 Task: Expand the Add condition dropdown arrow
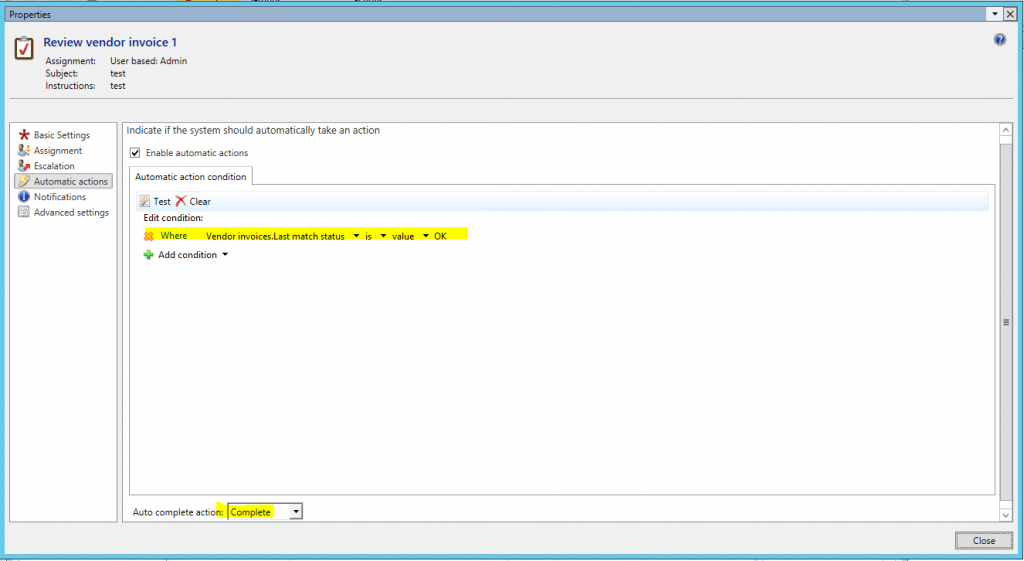225,255
